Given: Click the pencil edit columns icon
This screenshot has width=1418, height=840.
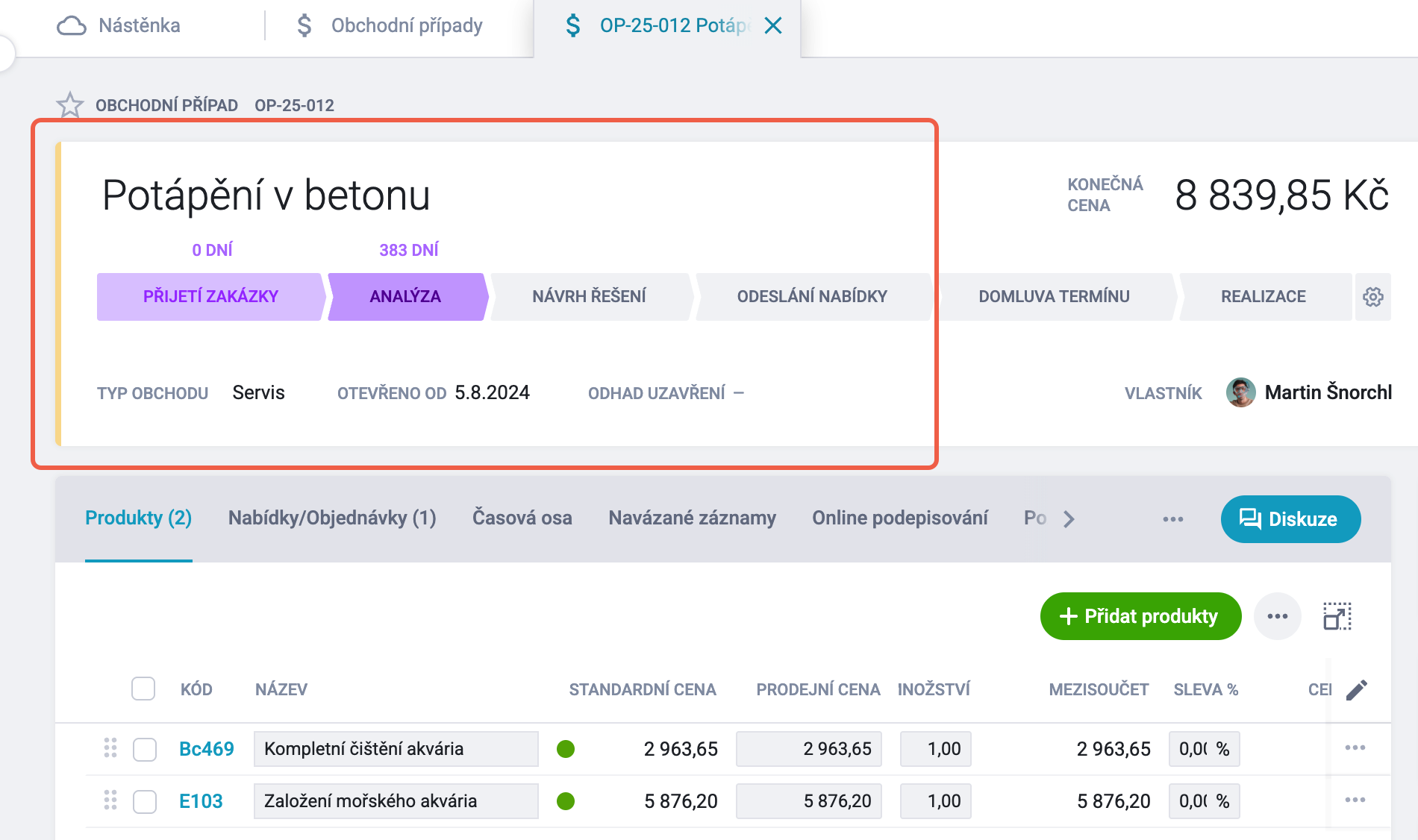Looking at the screenshot, I should click(1357, 690).
